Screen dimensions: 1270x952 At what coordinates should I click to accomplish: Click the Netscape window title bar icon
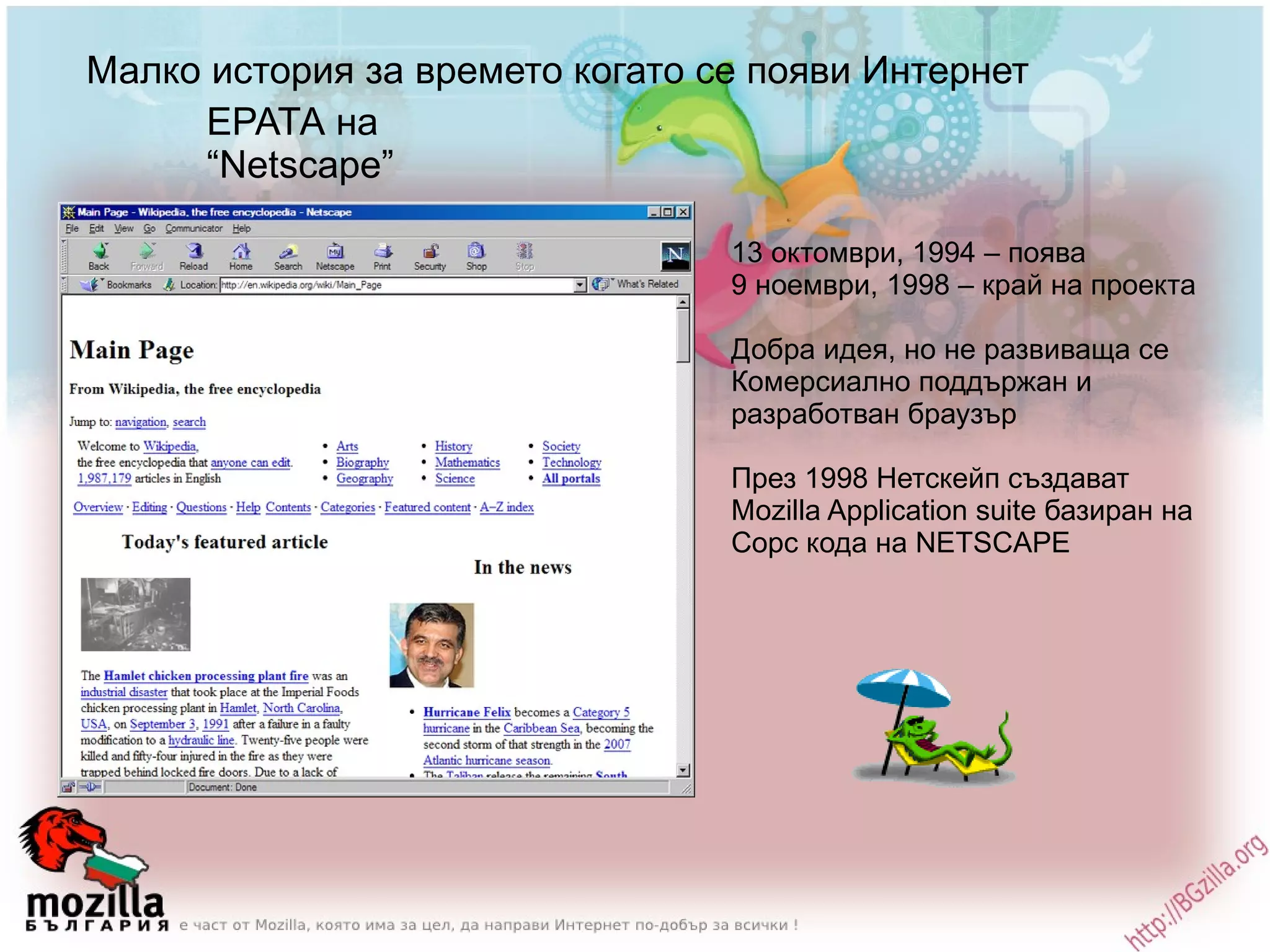tap(68, 212)
